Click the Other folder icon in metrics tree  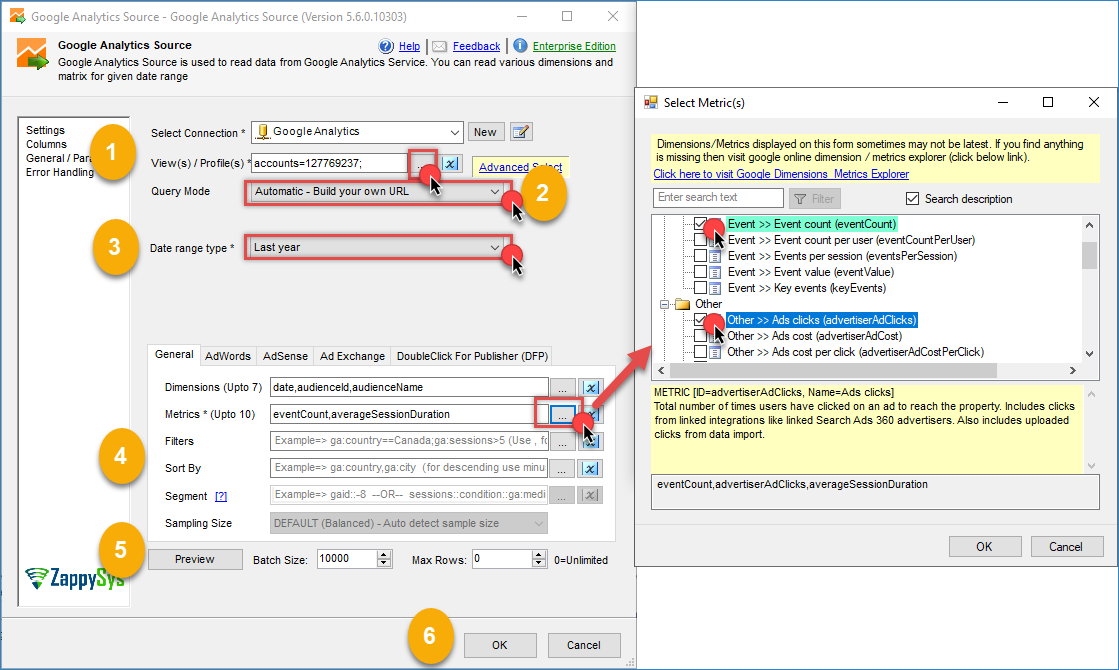click(x=683, y=304)
